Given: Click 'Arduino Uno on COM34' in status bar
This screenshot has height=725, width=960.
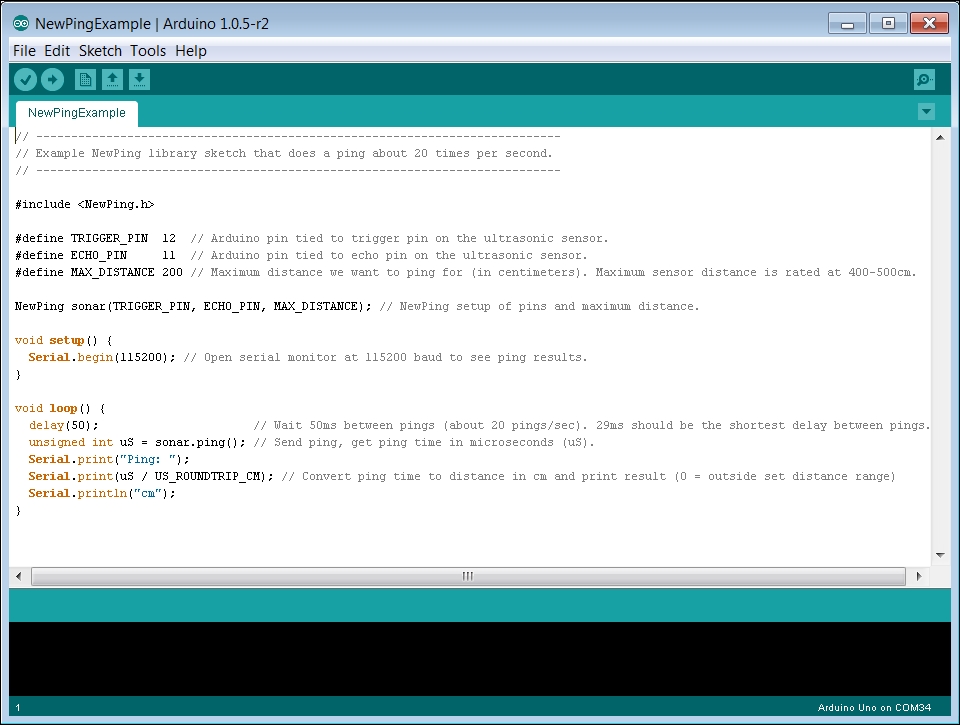Looking at the screenshot, I should (874, 708).
